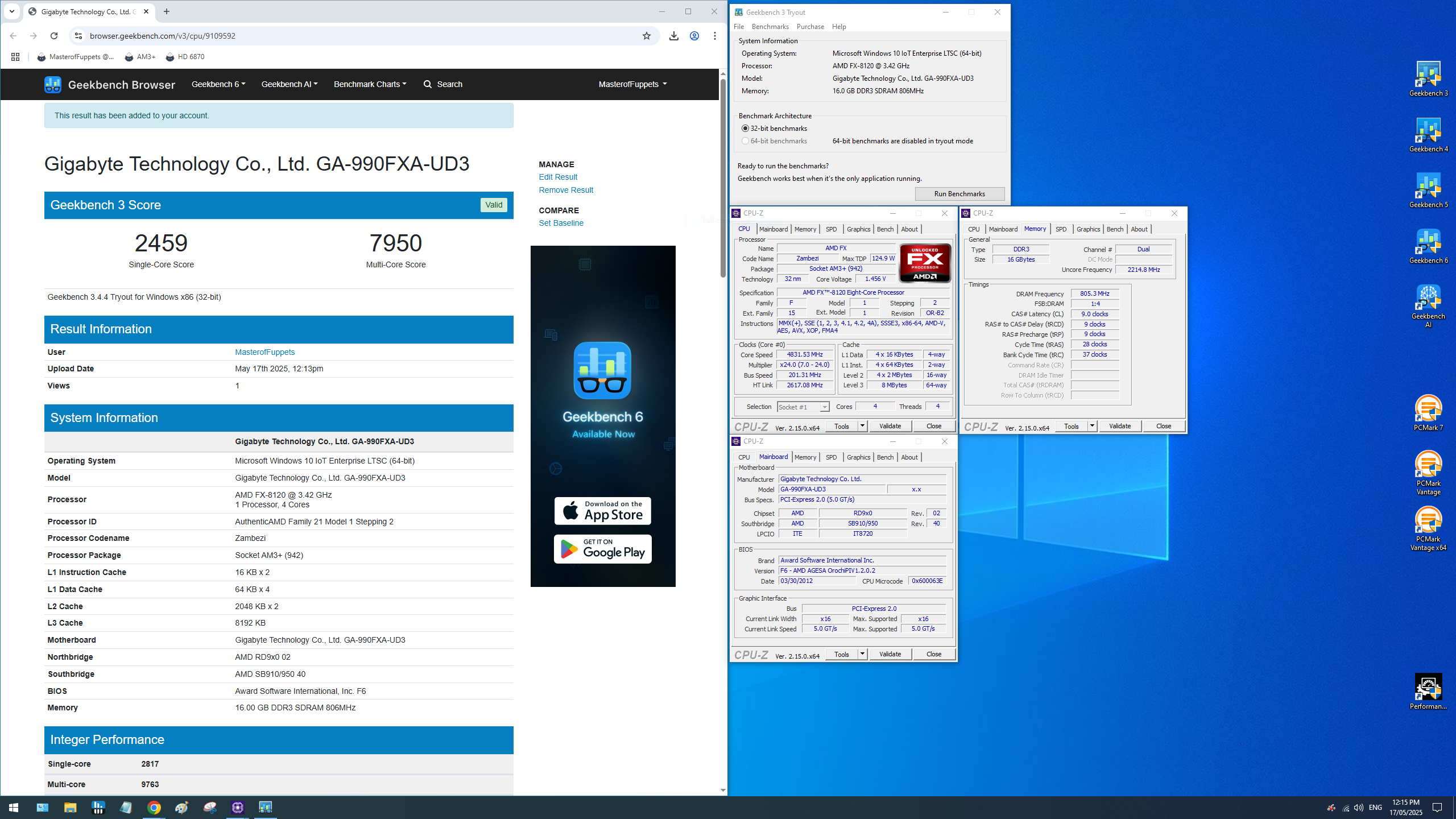Open Geekbench 3 desktop shortcut

click(x=1428, y=78)
